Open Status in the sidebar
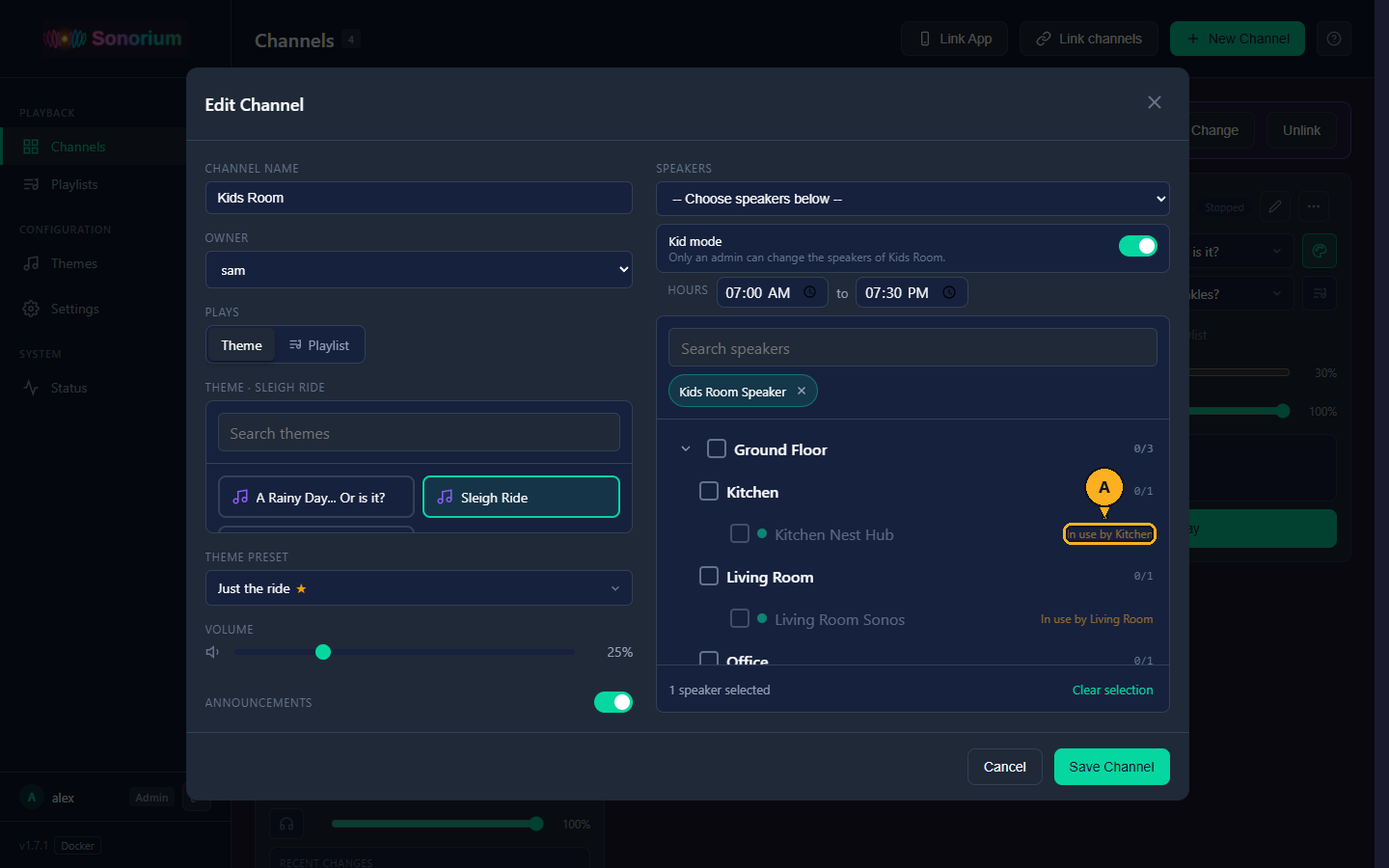1389x868 pixels. click(93, 388)
